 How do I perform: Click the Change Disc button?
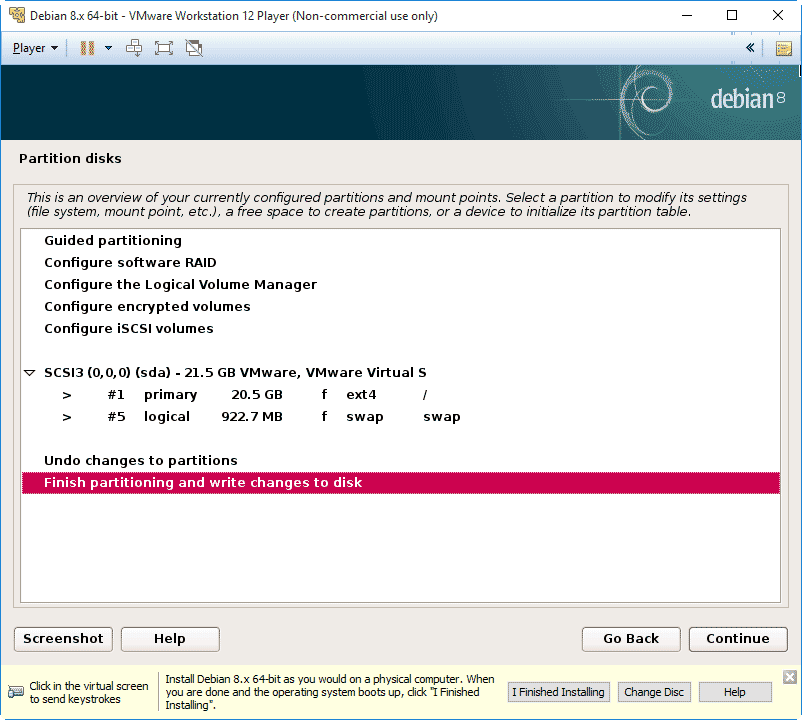pyautogui.click(x=654, y=692)
